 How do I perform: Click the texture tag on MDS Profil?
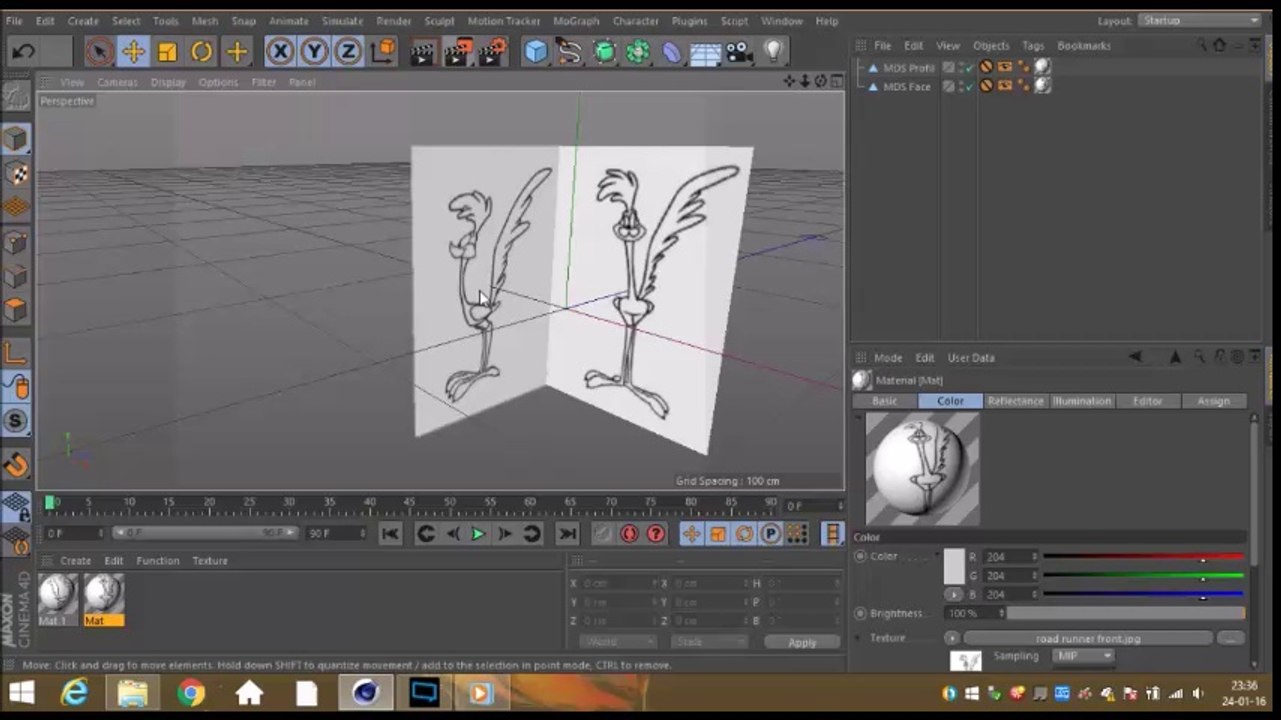coord(1042,67)
